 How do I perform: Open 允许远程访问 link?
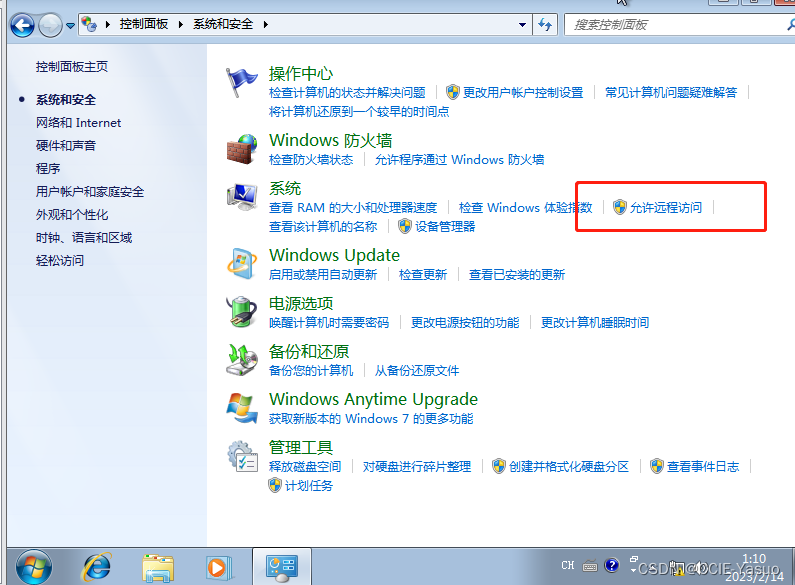(x=666, y=208)
